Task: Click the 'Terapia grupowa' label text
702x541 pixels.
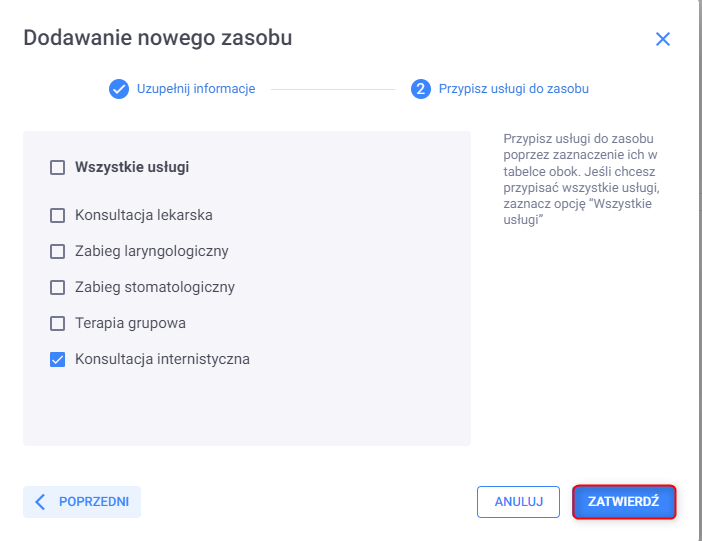Action: click(x=130, y=323)
